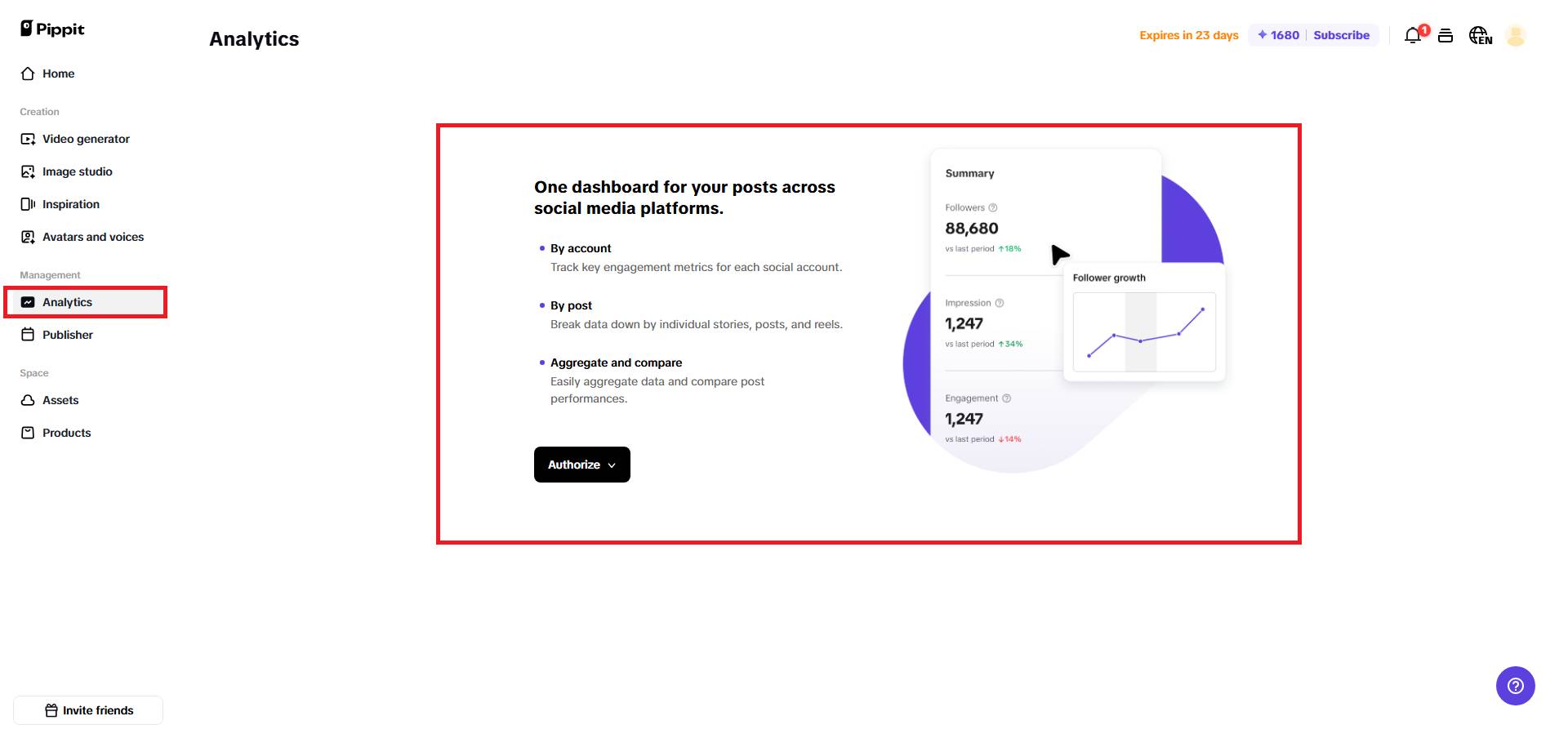Open the Inspiration panel

click(71, 204)
